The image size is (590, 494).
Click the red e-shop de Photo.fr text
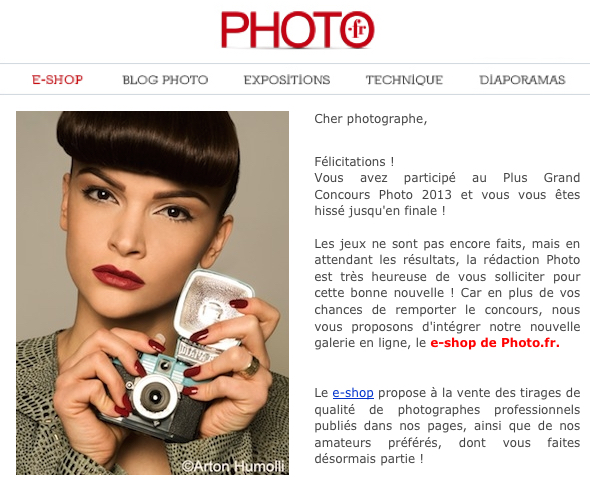(x=495, y=343)
